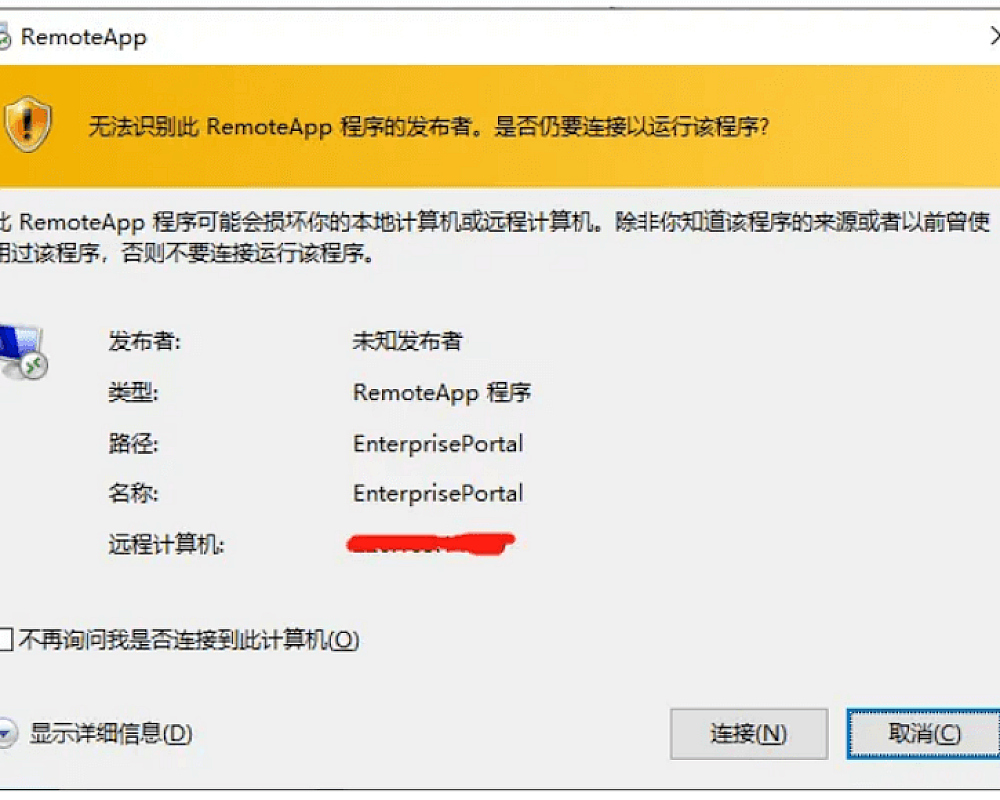The width and height of the screenshot is (1000, 800).
Task: Click the warning headline about 发布者
Action: (x=428, y=127)
